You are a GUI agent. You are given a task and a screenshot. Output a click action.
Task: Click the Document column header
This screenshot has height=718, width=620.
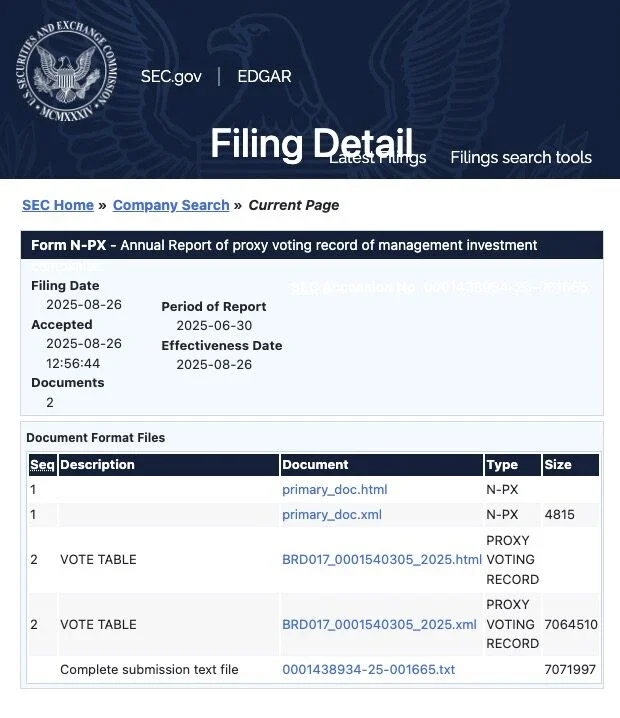[315, 465]
